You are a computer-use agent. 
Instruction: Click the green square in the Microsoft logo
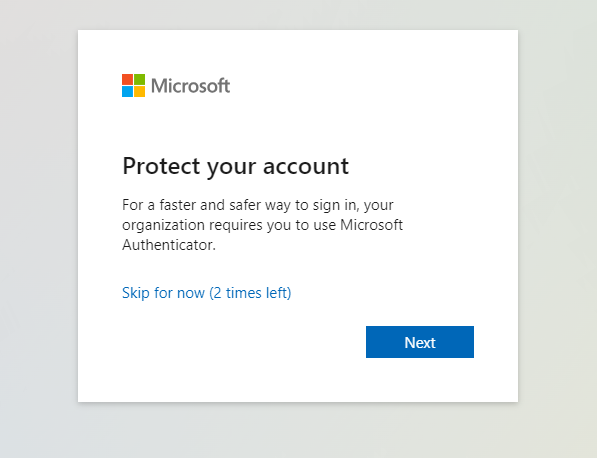coord(139,79)
